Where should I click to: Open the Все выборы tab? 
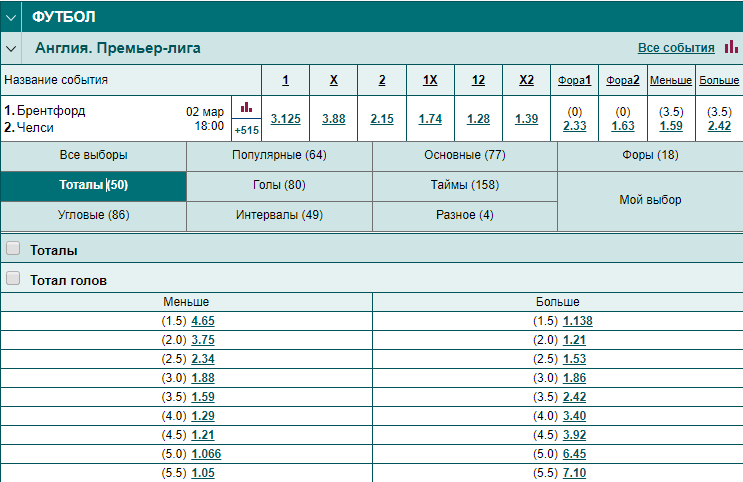[93, 155]
